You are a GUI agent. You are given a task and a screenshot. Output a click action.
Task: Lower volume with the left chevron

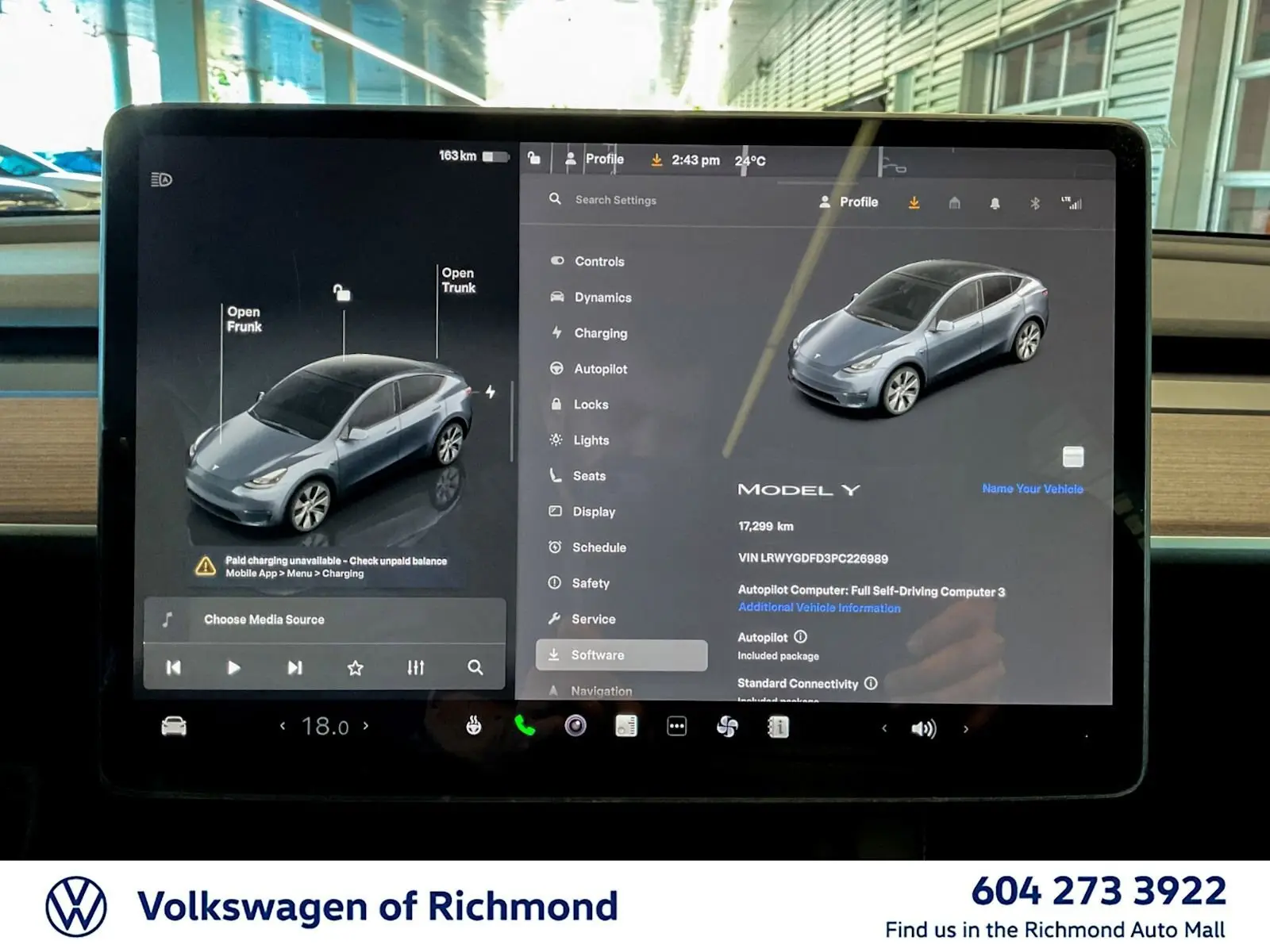pyautogui.click(x=884, y=728)
